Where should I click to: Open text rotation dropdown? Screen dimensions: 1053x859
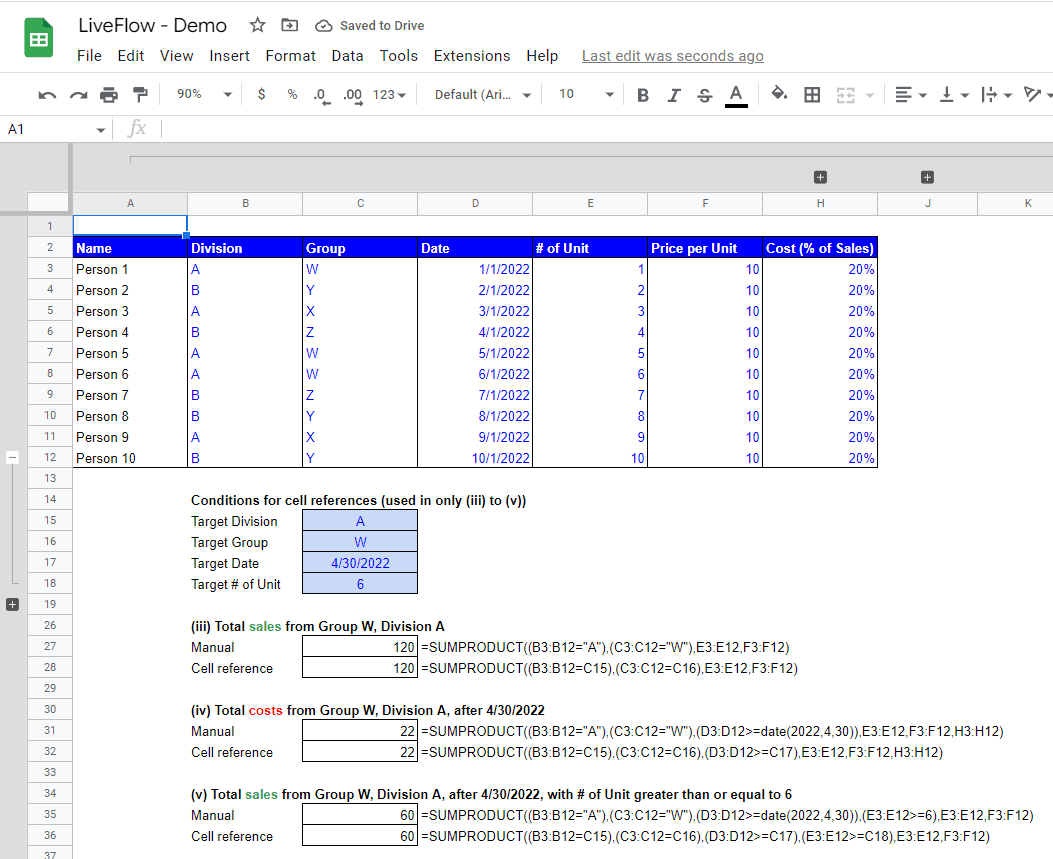[1038, 95]
